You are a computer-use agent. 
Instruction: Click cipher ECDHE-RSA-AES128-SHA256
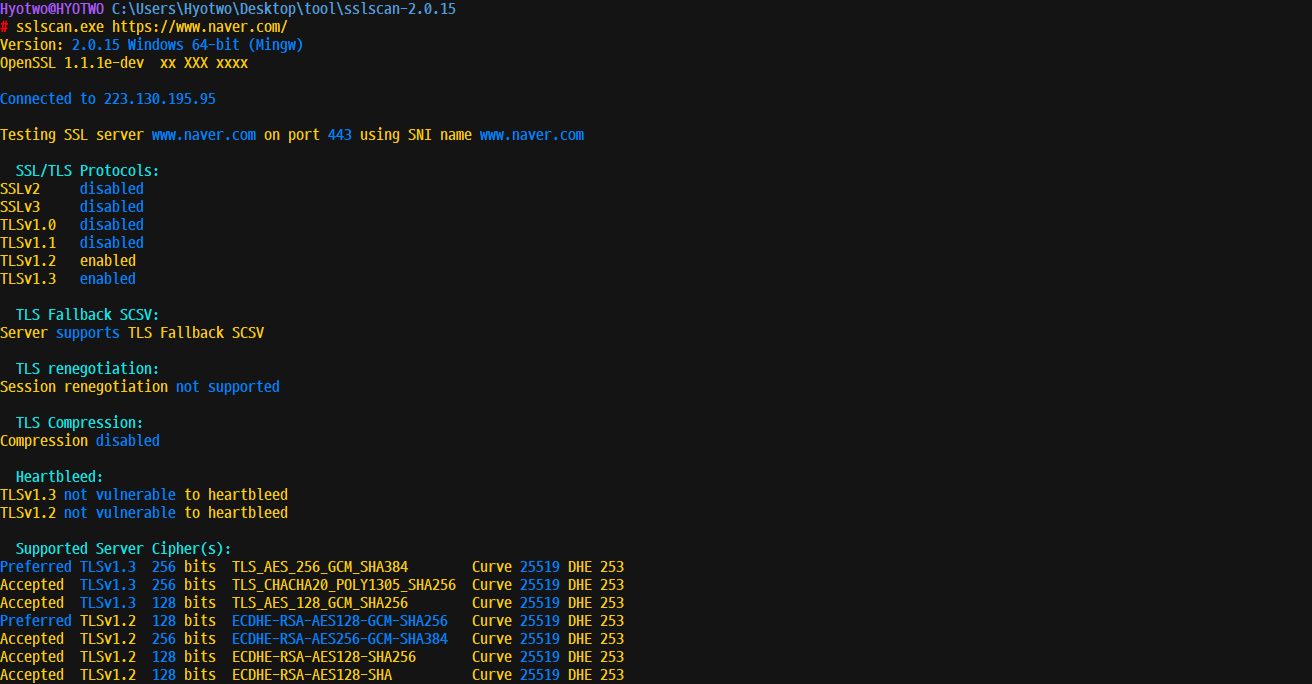click(324, 657)
